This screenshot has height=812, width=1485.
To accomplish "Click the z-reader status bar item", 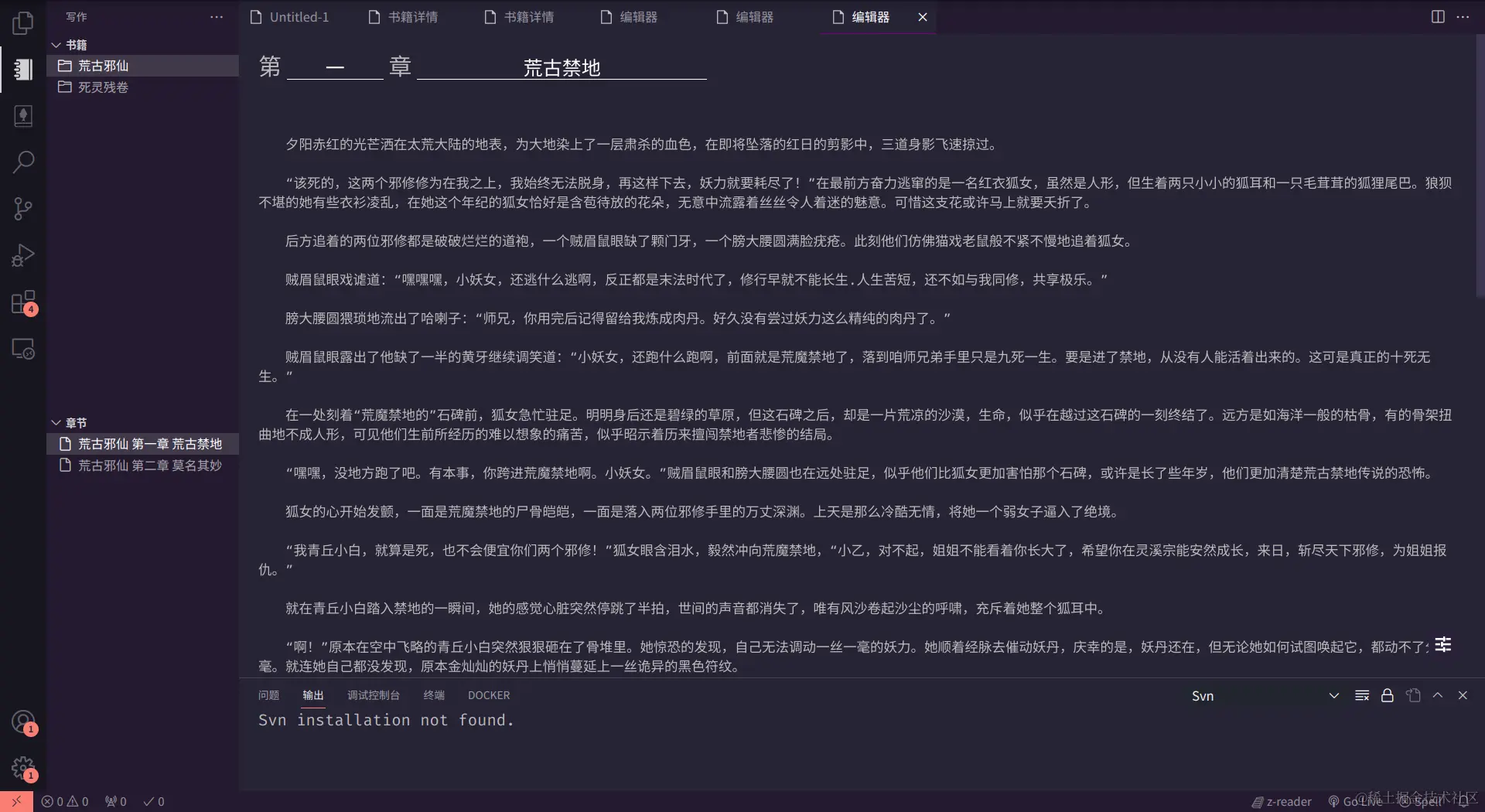I will coord(1282,802).
